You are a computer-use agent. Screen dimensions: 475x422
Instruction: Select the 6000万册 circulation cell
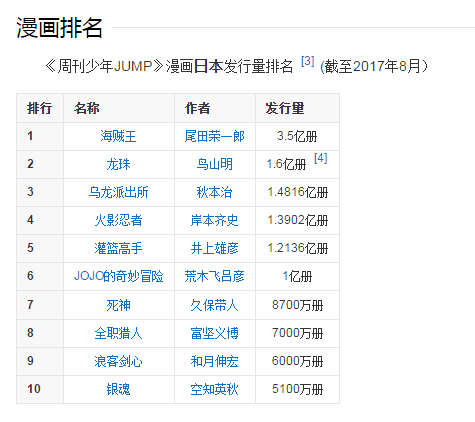click(x=297, y=361)
